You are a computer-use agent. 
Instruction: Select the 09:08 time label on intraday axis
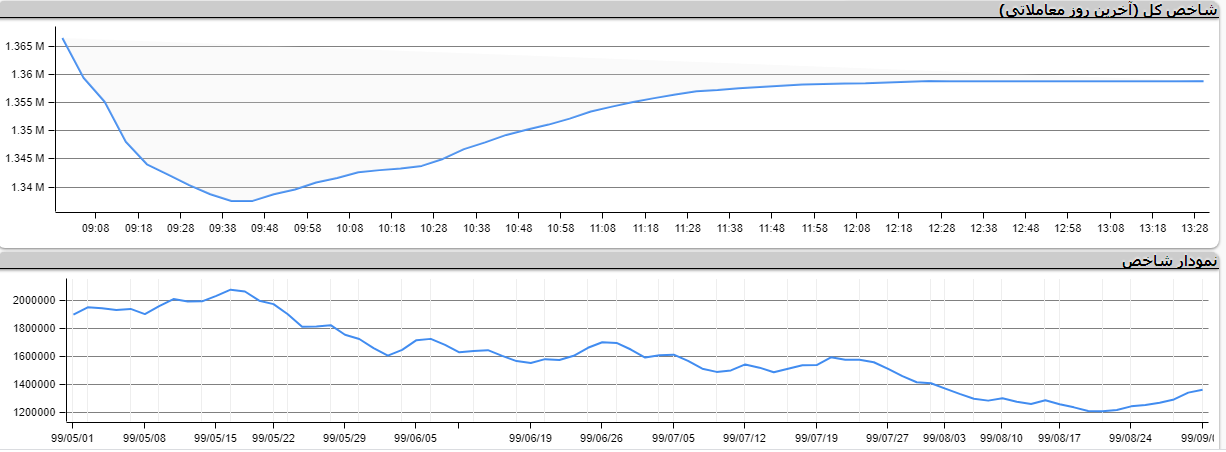pyautogui.click(x=96, y=228)
